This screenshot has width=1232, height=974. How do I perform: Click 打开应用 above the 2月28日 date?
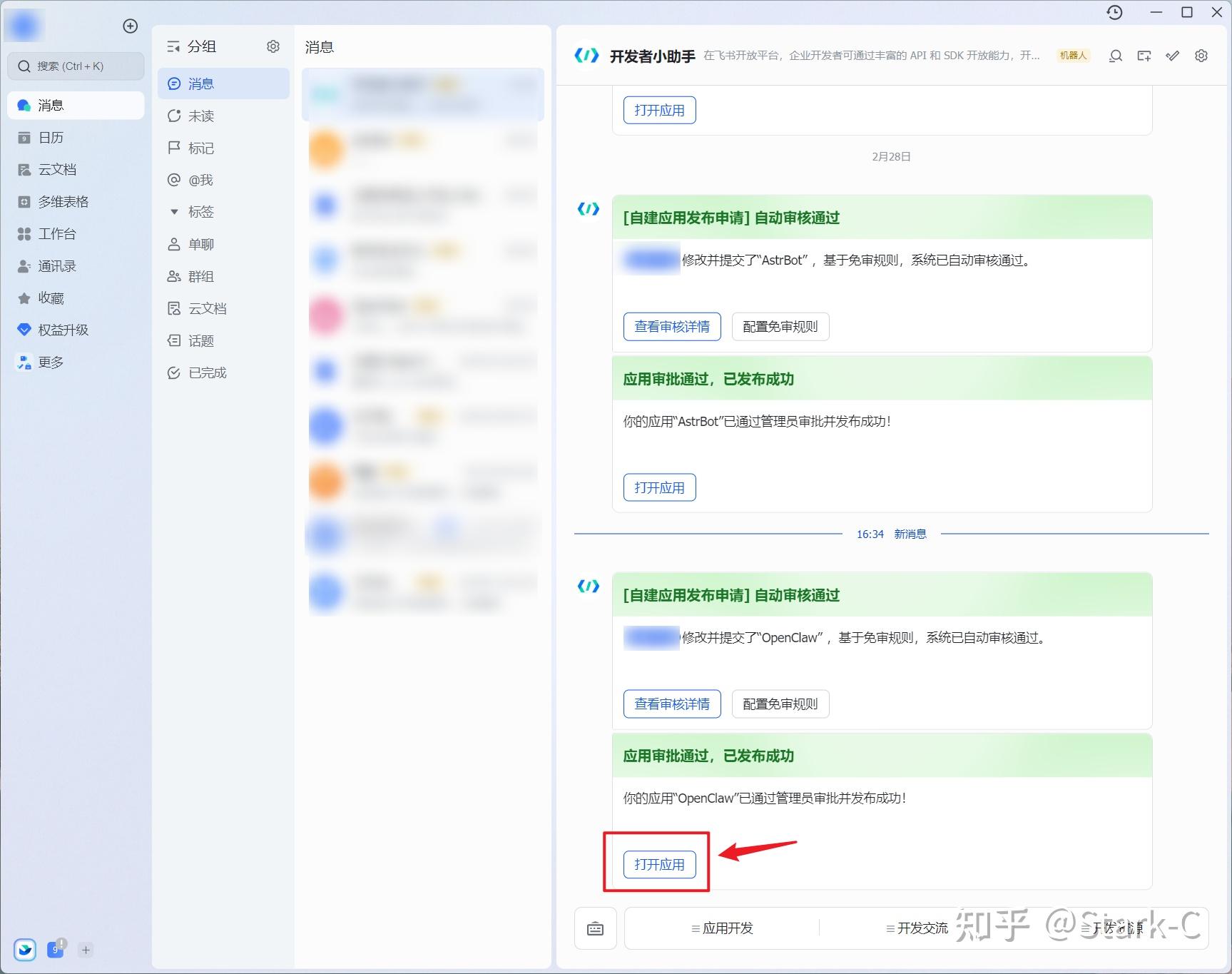659,111
